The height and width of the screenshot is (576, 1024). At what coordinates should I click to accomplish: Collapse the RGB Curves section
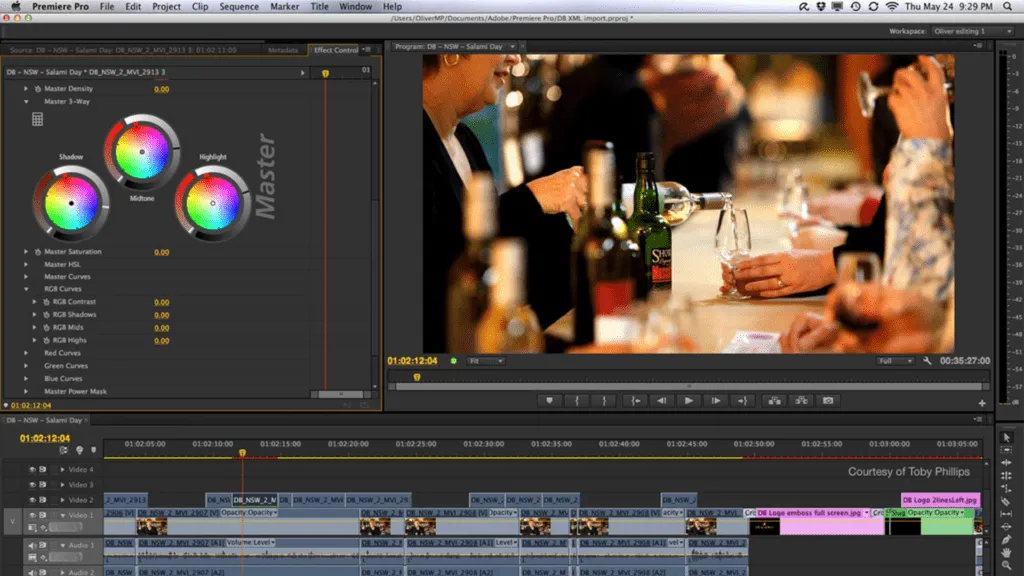[26, 289]
